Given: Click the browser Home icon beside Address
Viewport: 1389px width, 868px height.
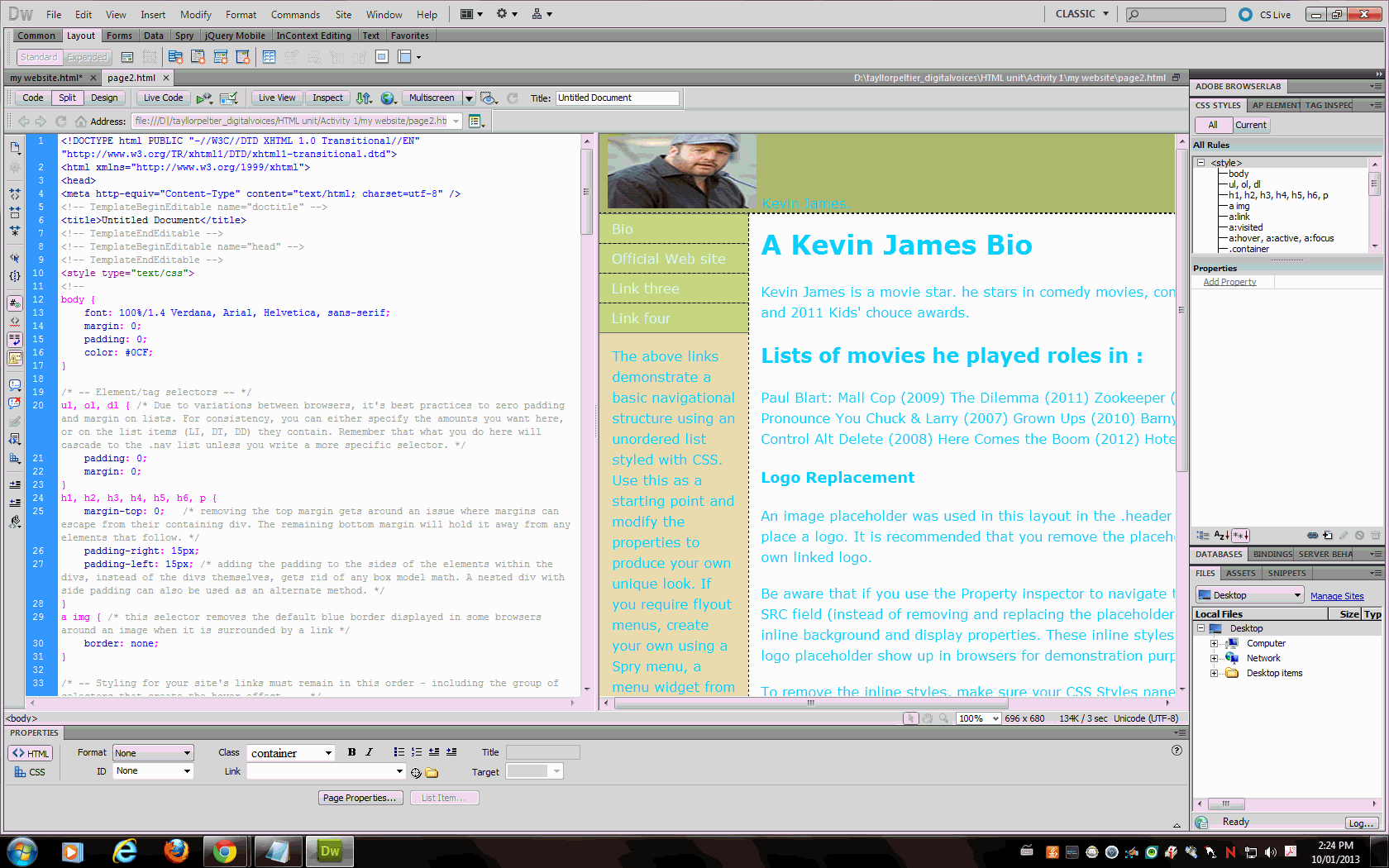Looking at the screenshot, I should 80,121.
